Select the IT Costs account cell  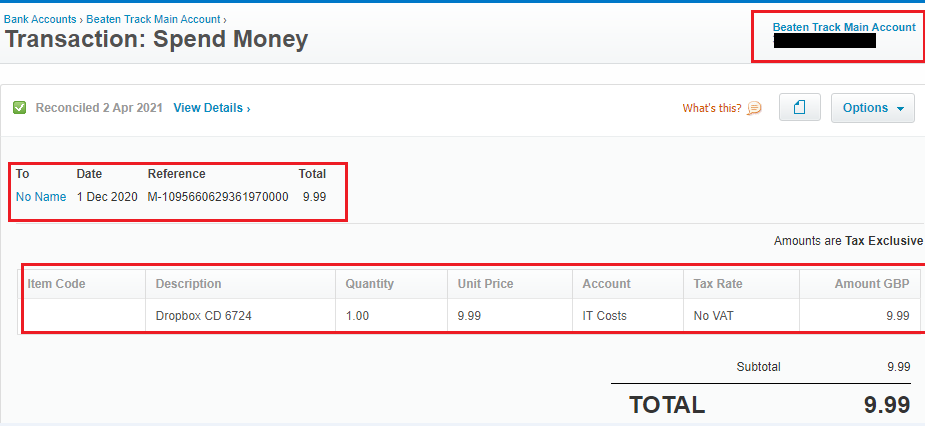pyautogui.click(x=605, y=315)
